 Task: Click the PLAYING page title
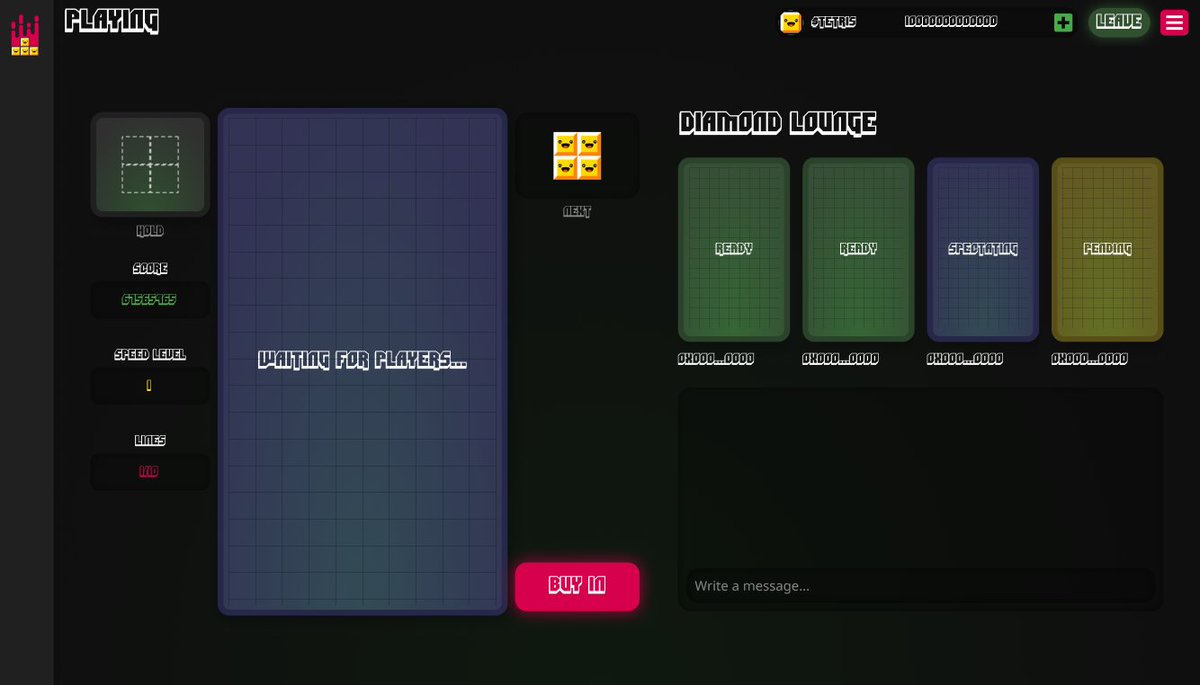112,21
